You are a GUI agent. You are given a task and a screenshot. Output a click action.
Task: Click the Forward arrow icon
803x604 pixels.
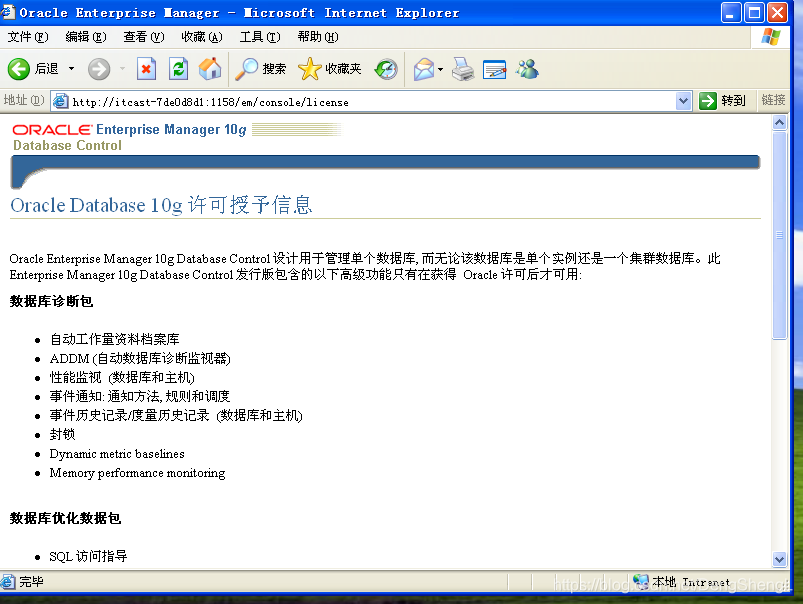tap(99, 69)
